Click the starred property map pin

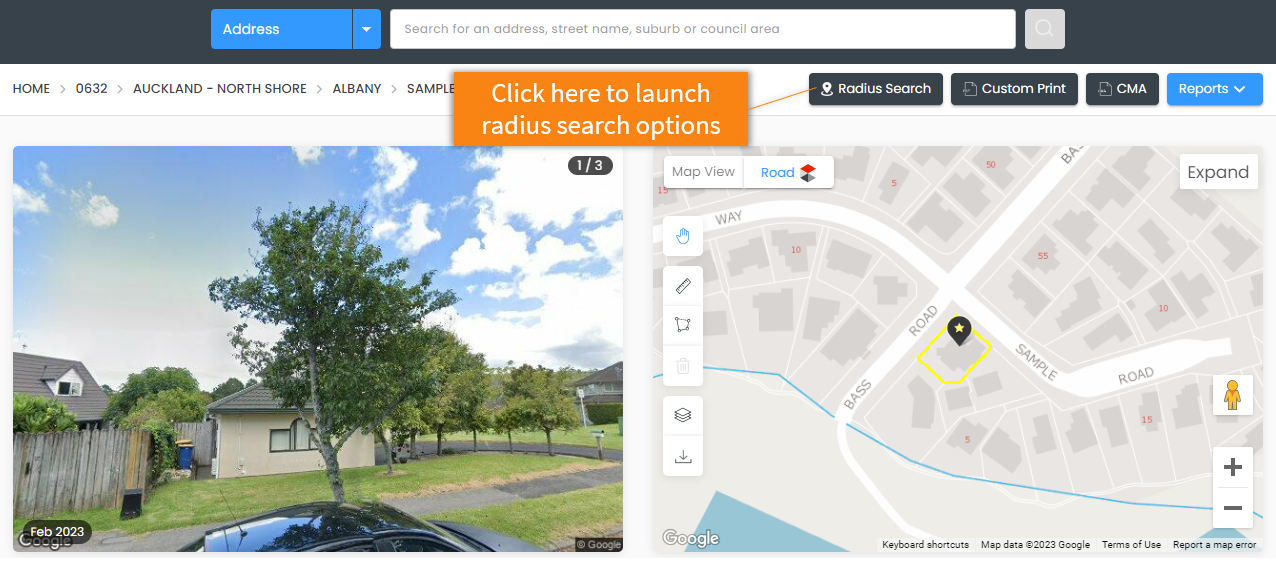(959, 331)
